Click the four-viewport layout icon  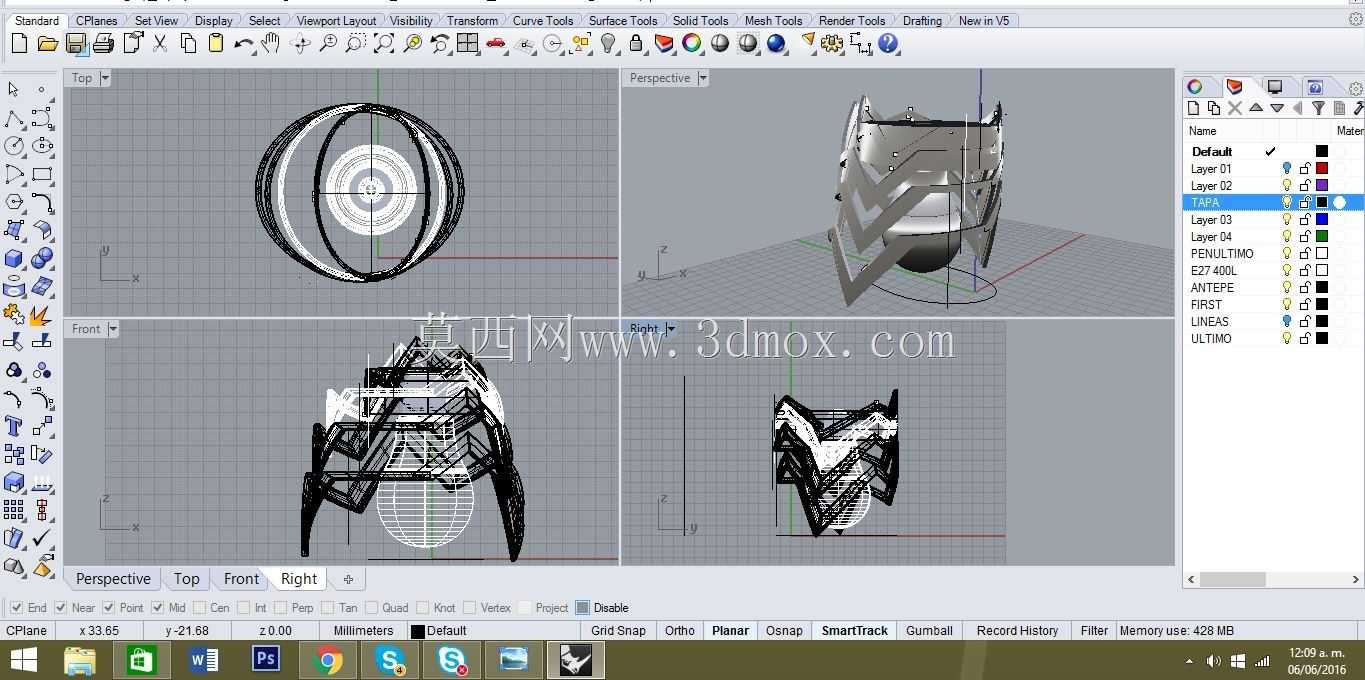tap(468, 43)
